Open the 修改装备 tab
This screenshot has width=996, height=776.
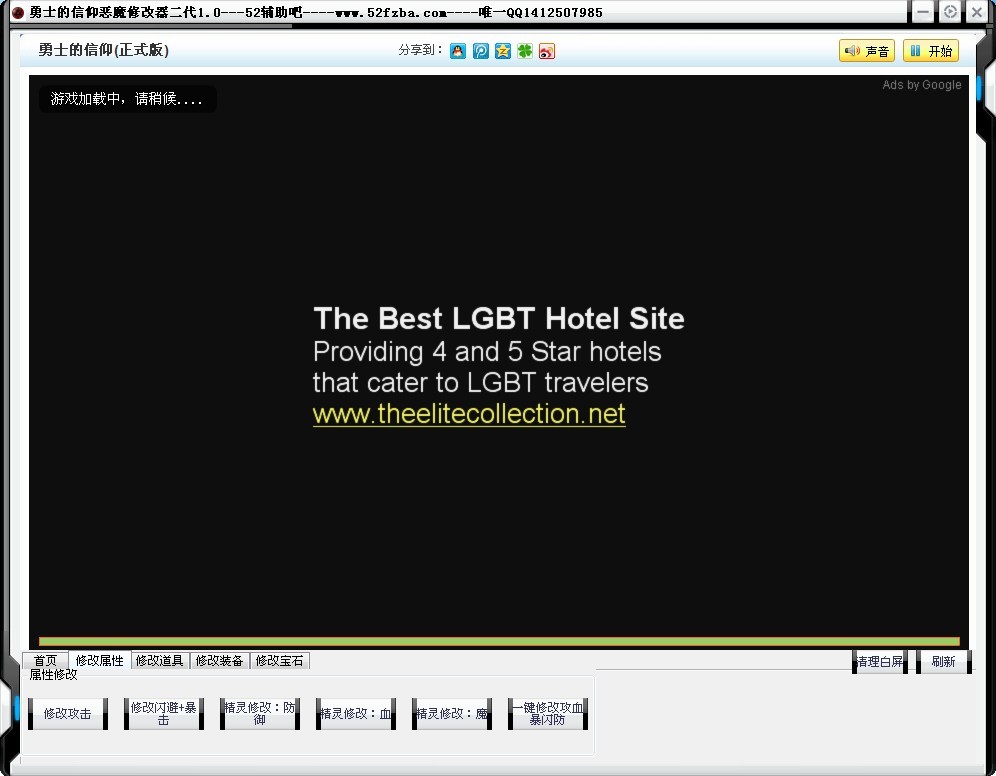pos(220,660)
